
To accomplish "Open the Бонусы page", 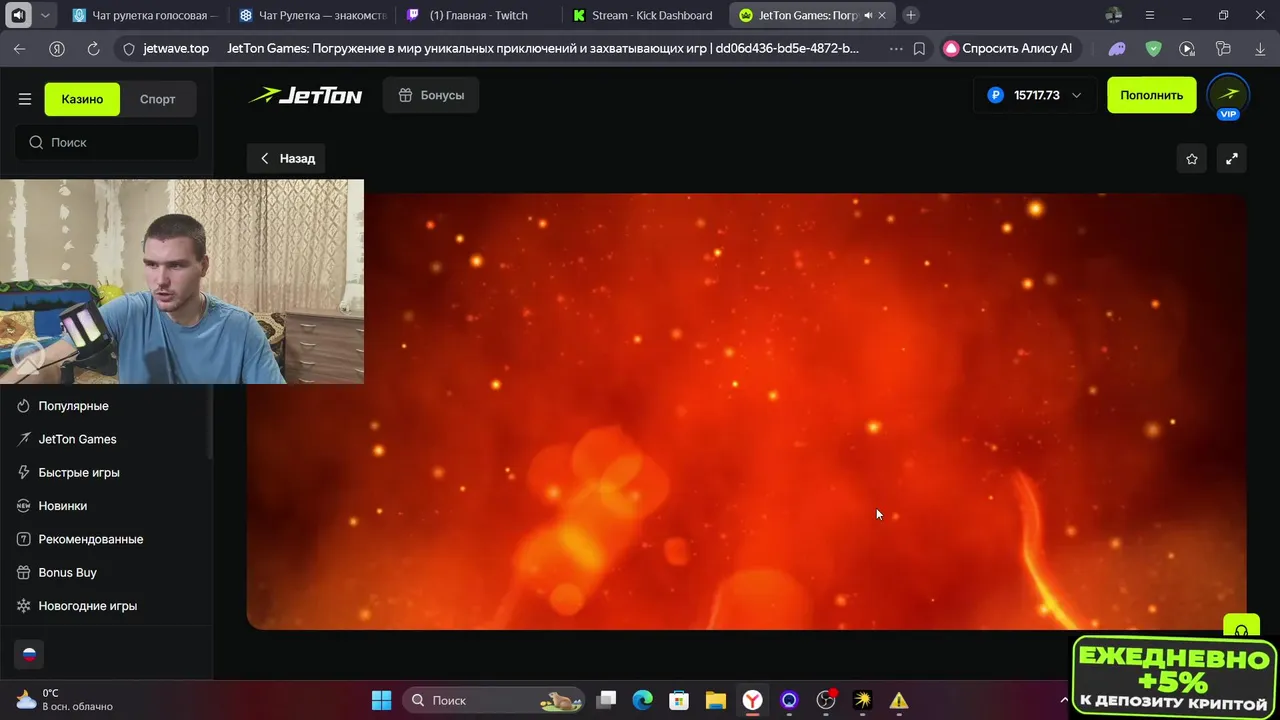I will coord(431,95).
